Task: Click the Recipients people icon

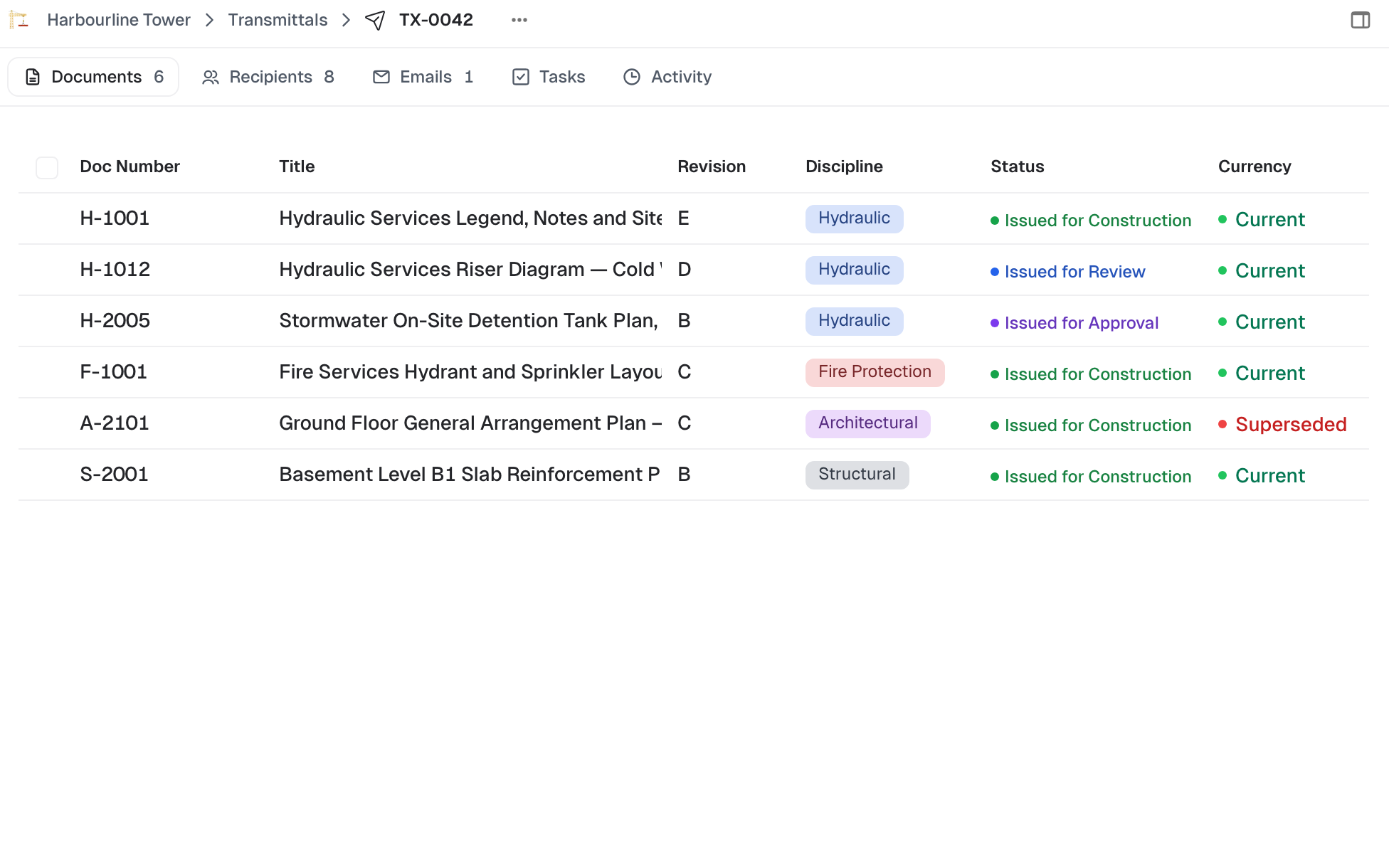Action: click(210, 77)
